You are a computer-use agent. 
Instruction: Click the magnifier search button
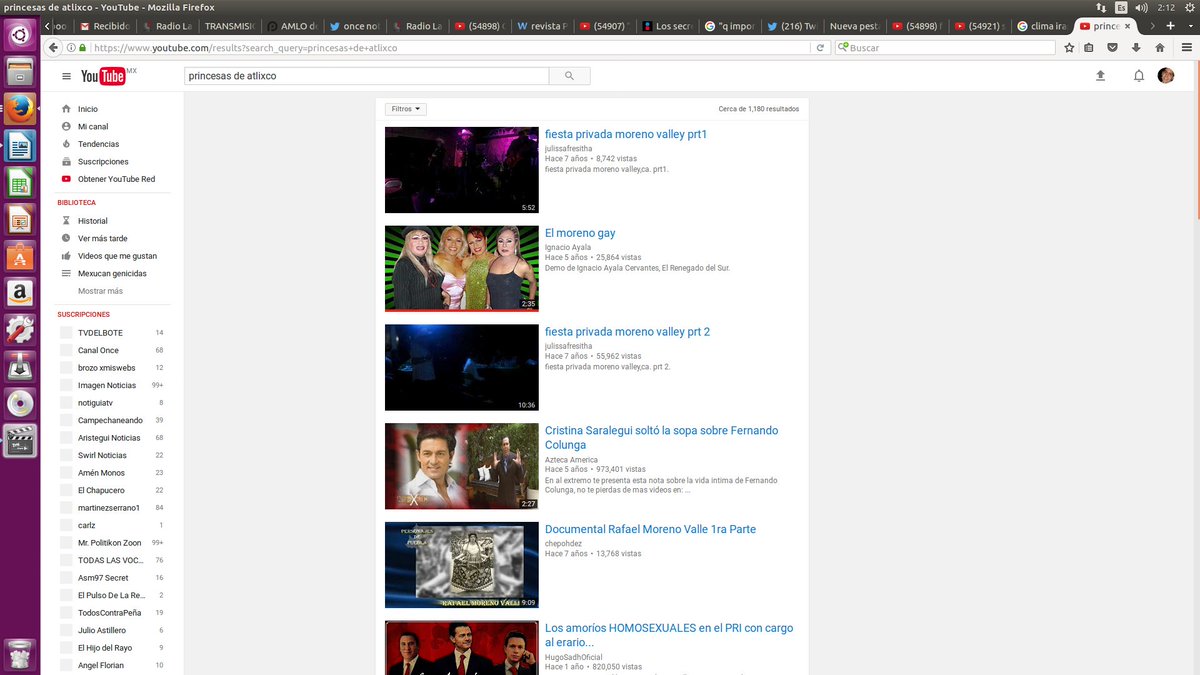coord(570,76)
